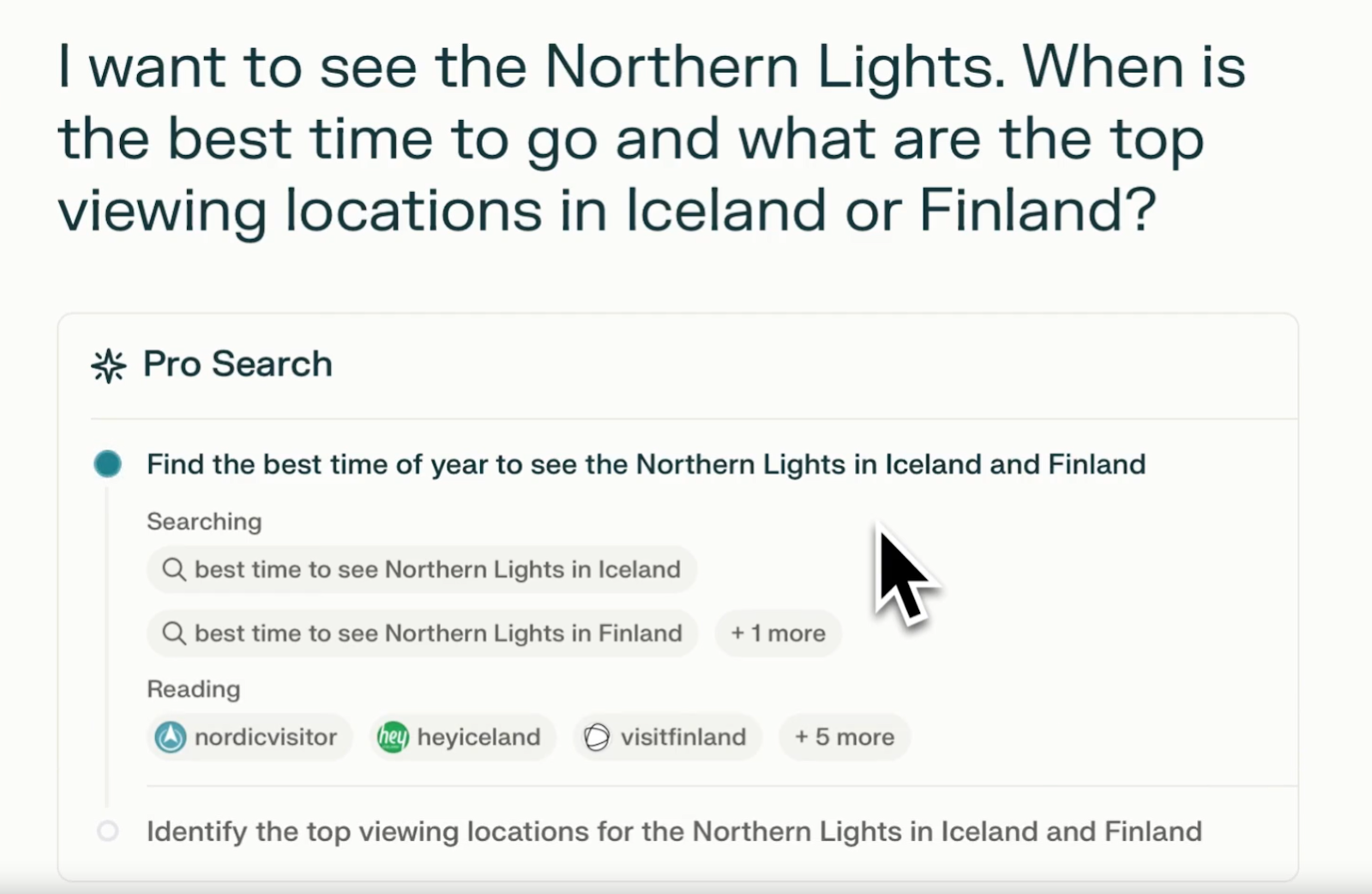The height and width of the screenshot is (894, 1372).
Task: Click the vertical progress line between steps
Action: click(x=106, y=643)
